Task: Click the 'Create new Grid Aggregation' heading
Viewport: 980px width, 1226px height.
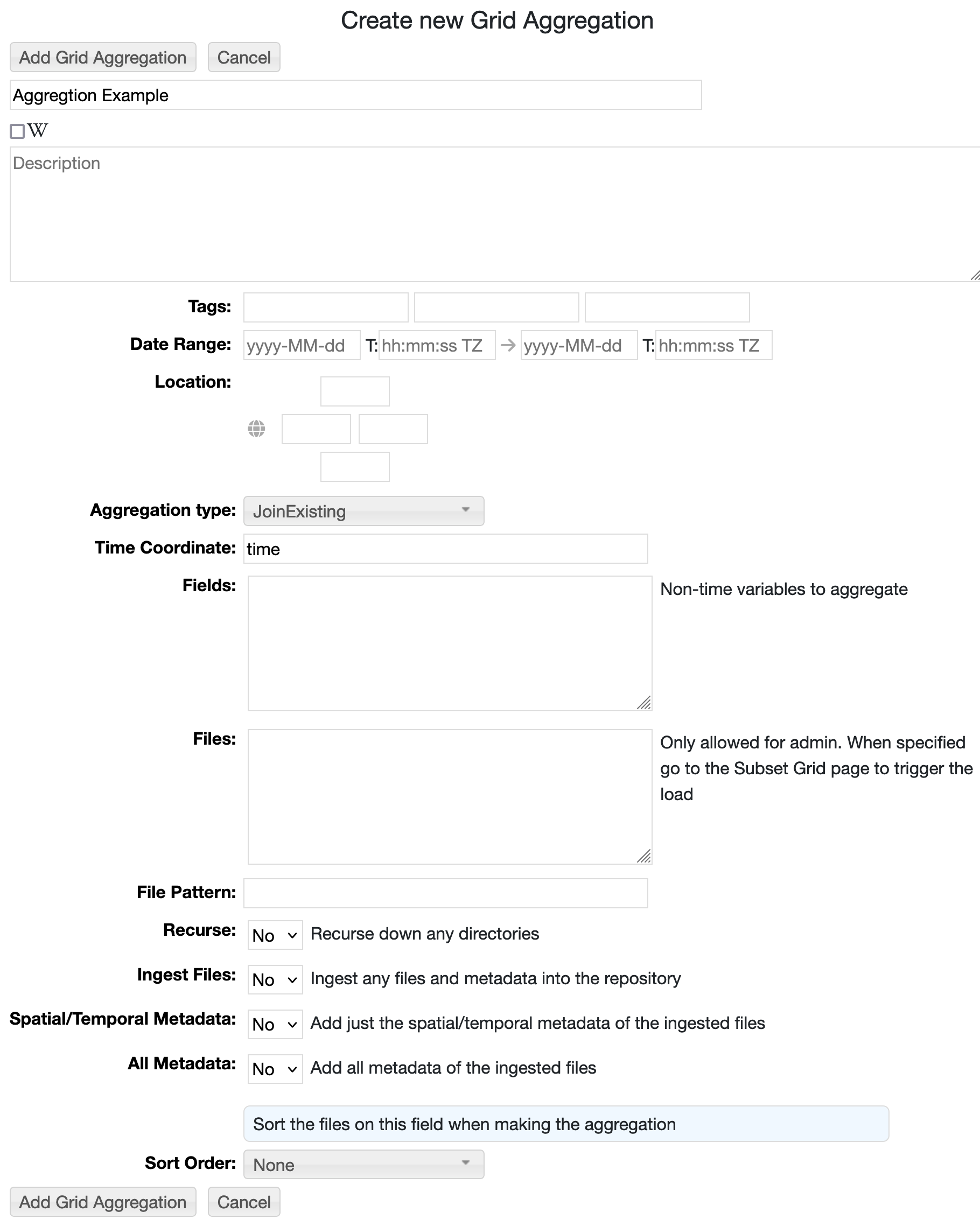Action: point(497,20)
